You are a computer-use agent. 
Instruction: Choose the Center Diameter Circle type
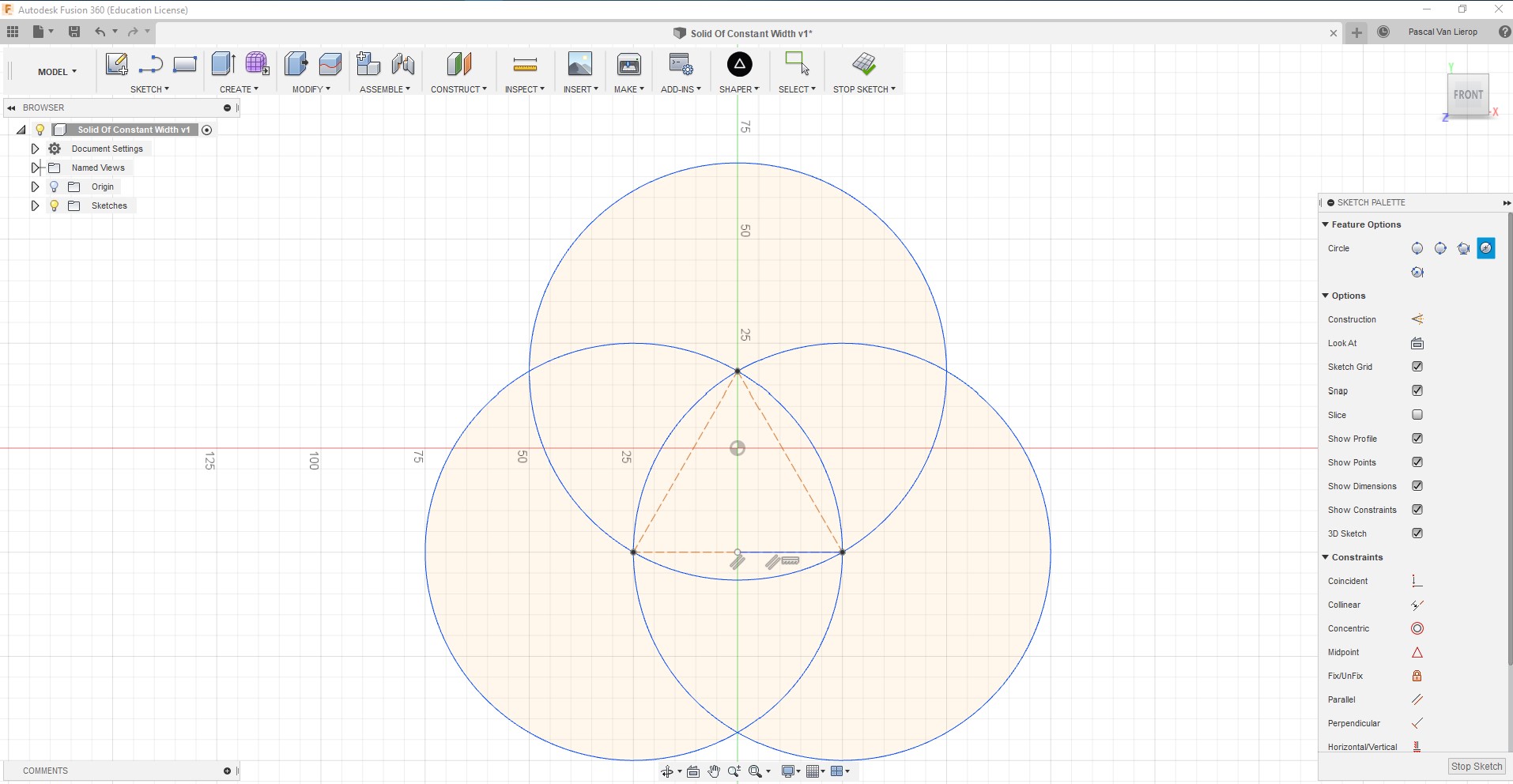pyautogui.click(x=1417, y=248)
